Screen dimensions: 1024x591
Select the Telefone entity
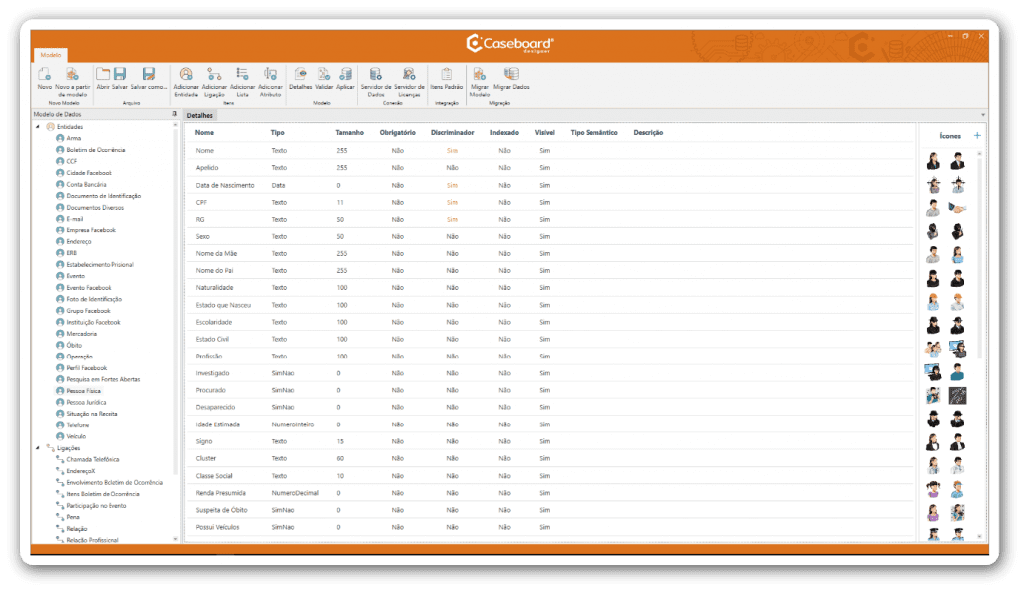click(x=78, y=425)
